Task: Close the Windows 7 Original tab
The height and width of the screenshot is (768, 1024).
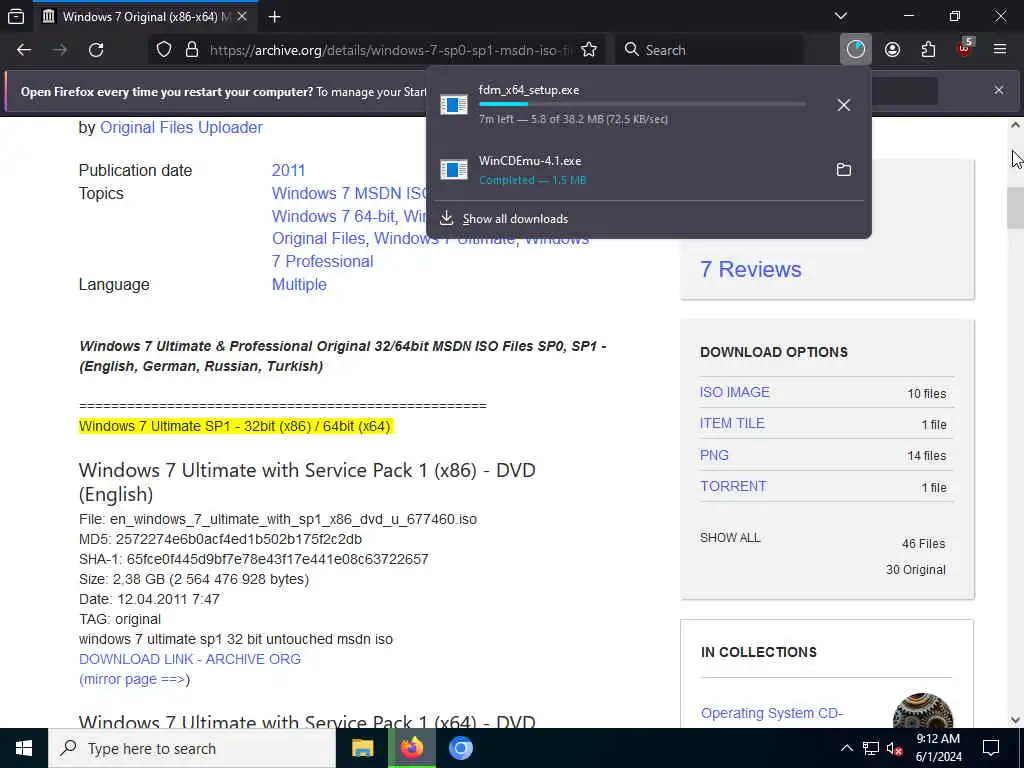Action: click(x=242, y=17)
